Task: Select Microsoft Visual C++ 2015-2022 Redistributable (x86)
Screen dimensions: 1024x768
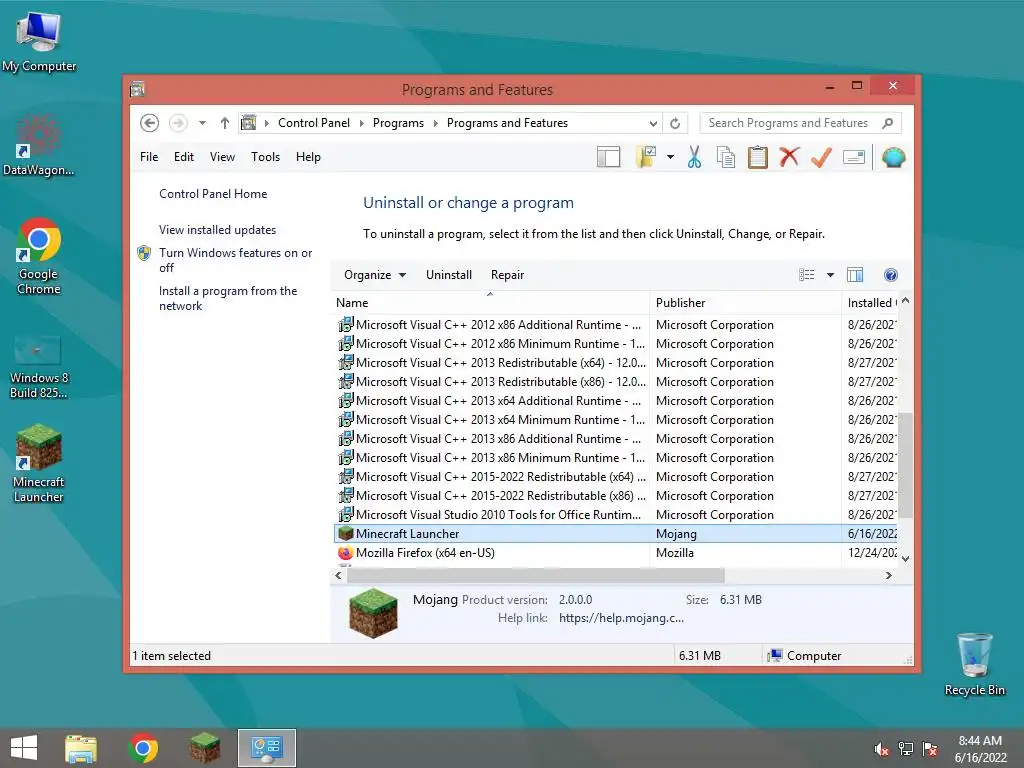Action: [616, 496]
